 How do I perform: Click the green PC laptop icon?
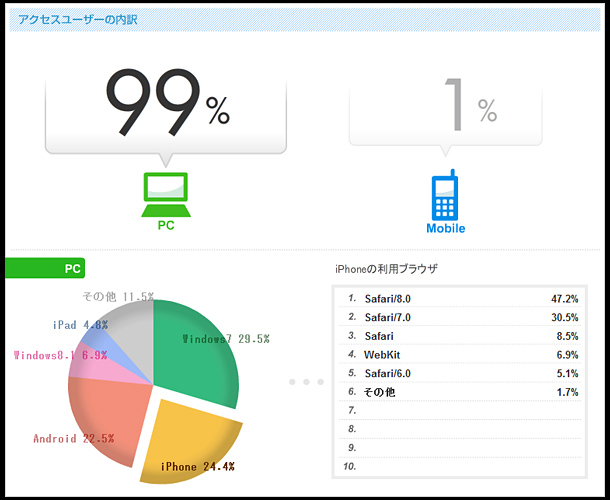coord(166,195)
